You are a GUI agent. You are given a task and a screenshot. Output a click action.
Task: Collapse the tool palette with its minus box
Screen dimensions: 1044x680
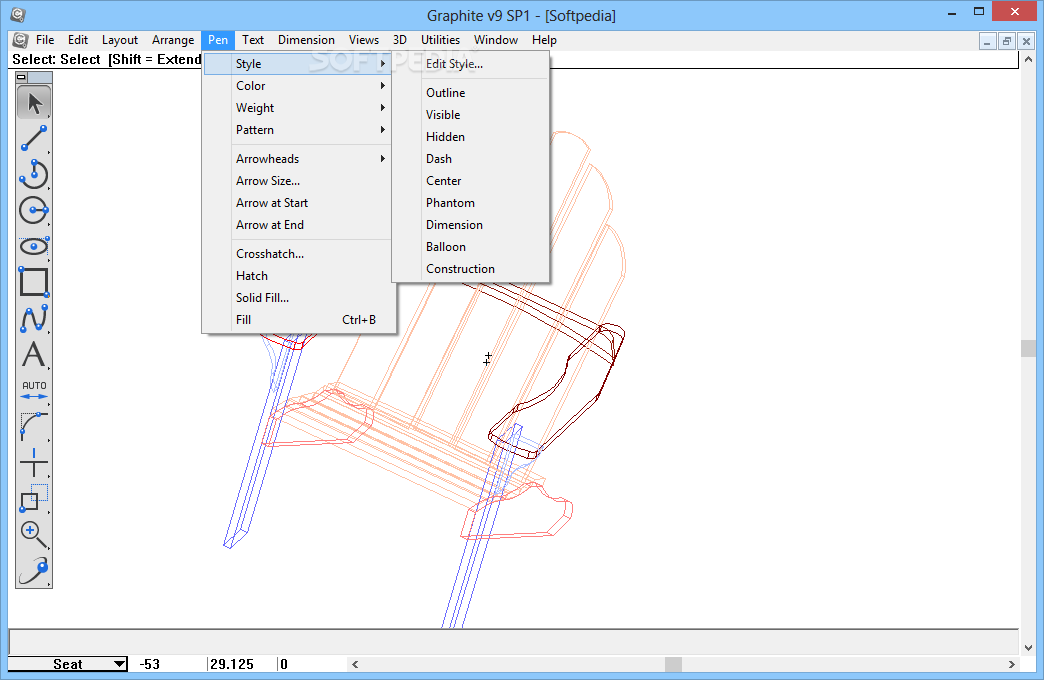point(21,77)
